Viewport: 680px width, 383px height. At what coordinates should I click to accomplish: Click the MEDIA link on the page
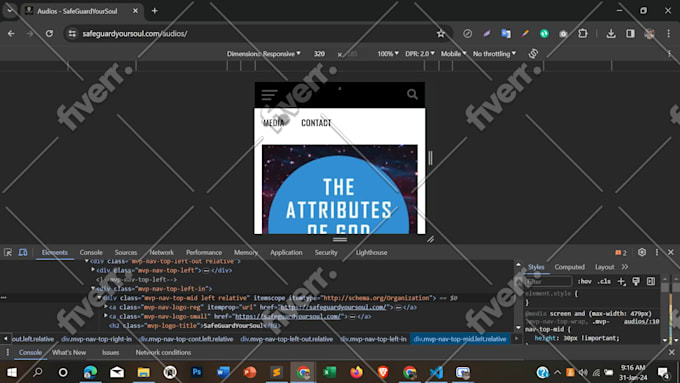274,123
